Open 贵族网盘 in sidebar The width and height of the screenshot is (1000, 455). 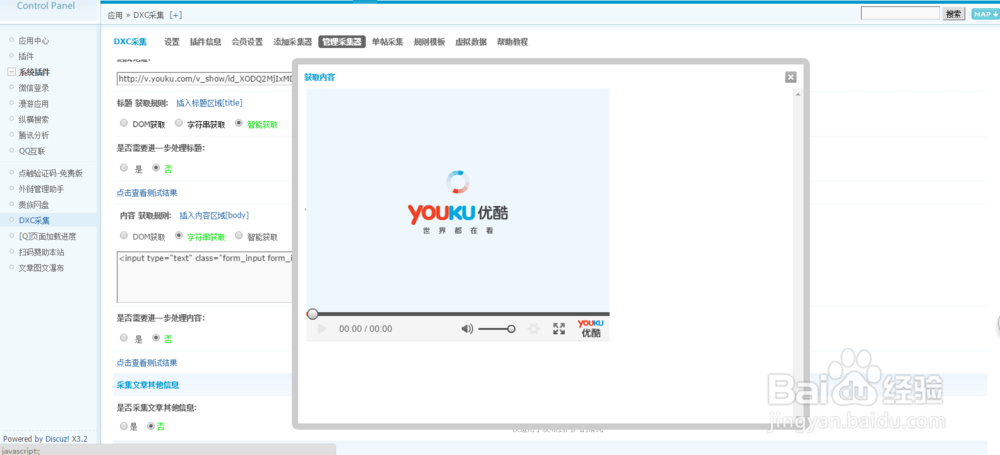point(34,205)
